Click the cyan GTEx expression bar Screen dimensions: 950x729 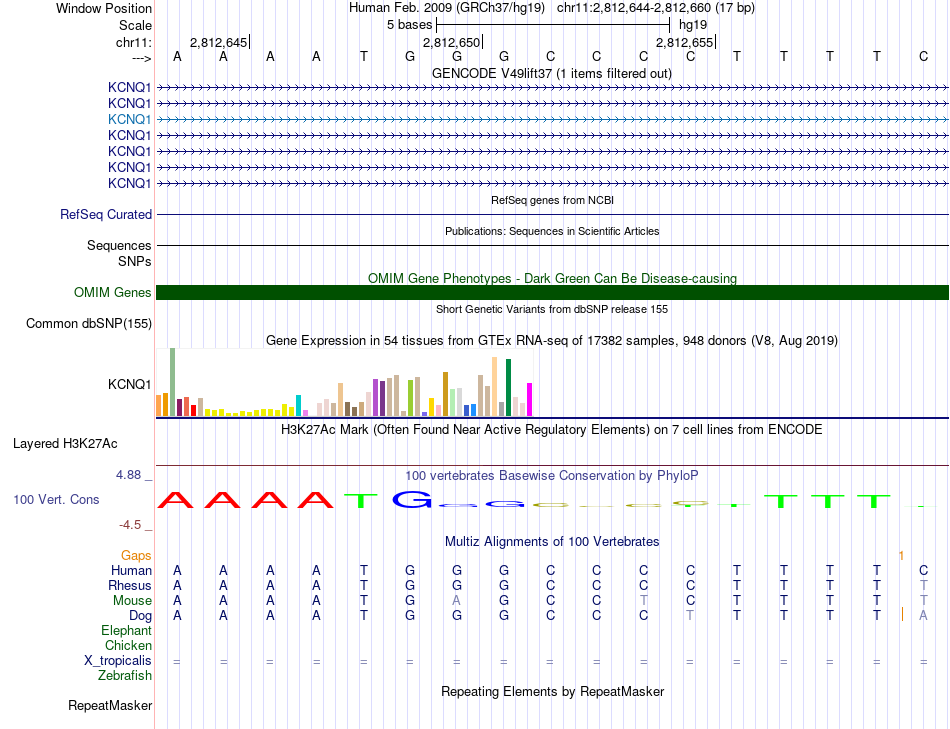point(298,405)
